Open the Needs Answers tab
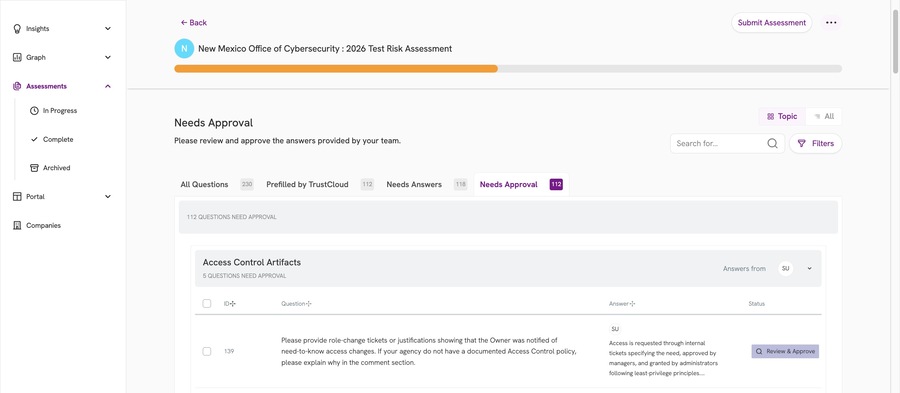The width and height of the screenshot is (900, 393). 426,185
